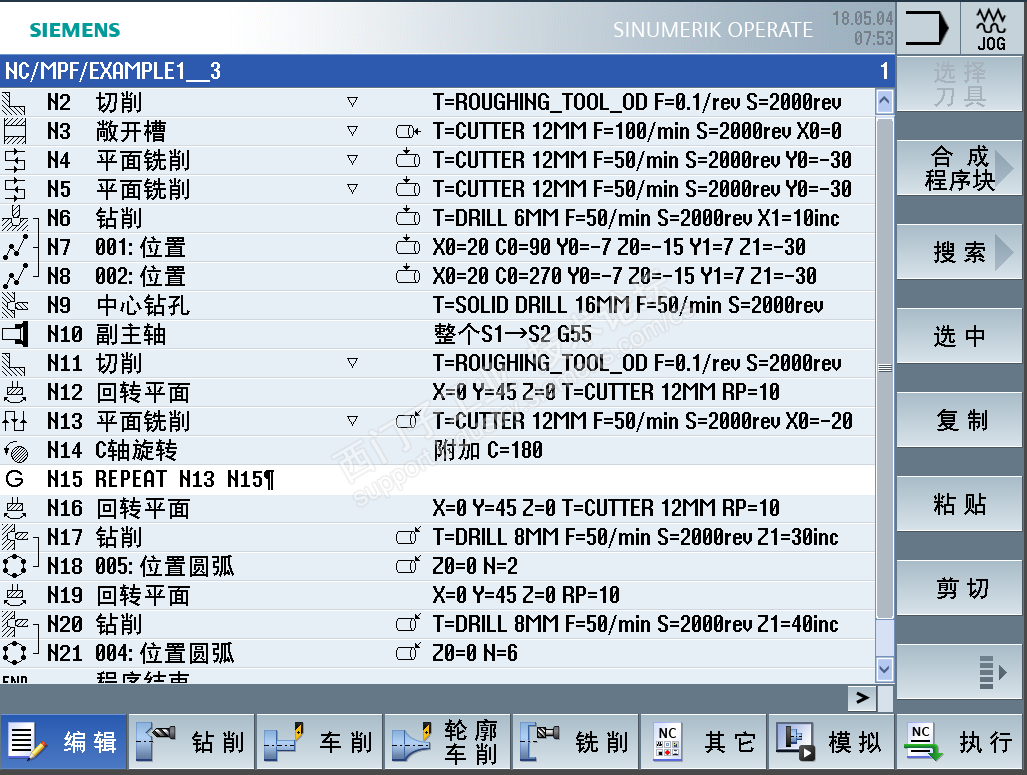Click the JOG mode icon
The image size is (1027, 775).
pos(991,29)
